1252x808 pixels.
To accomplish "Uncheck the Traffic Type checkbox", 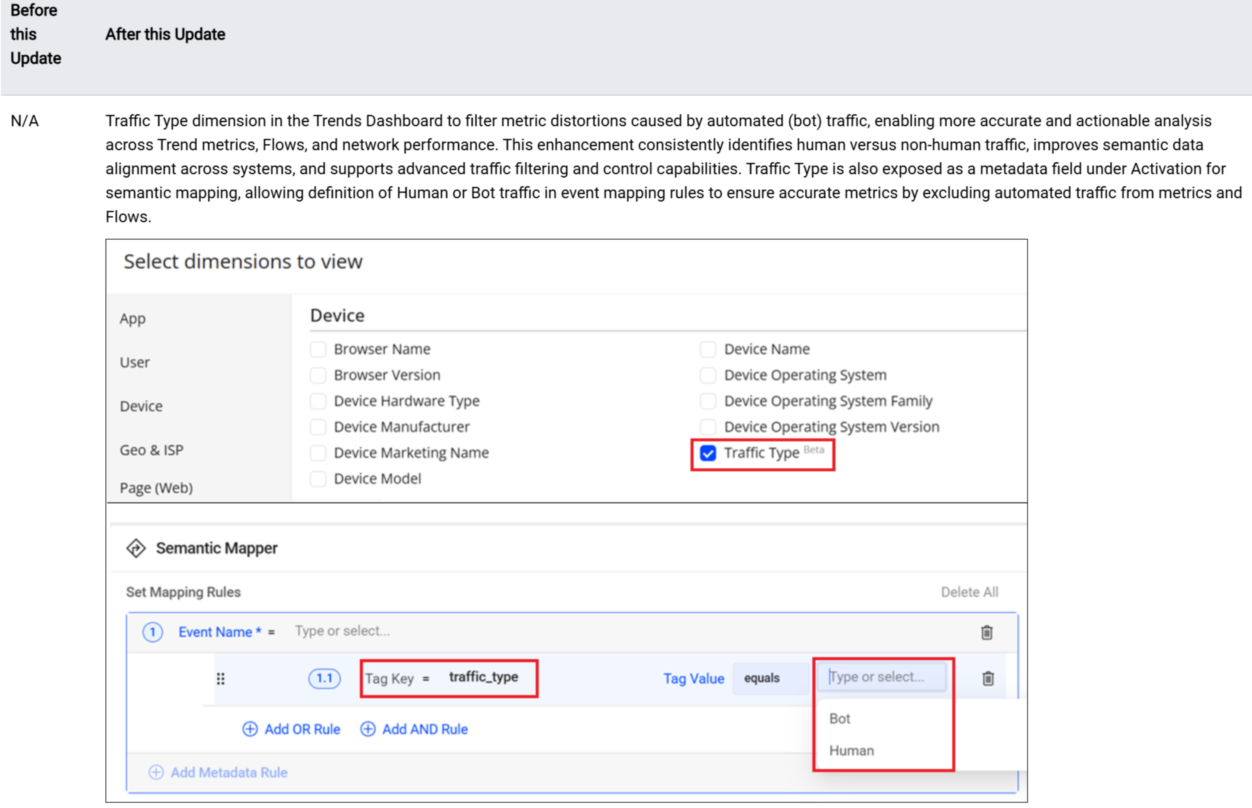I will [708, 453].
